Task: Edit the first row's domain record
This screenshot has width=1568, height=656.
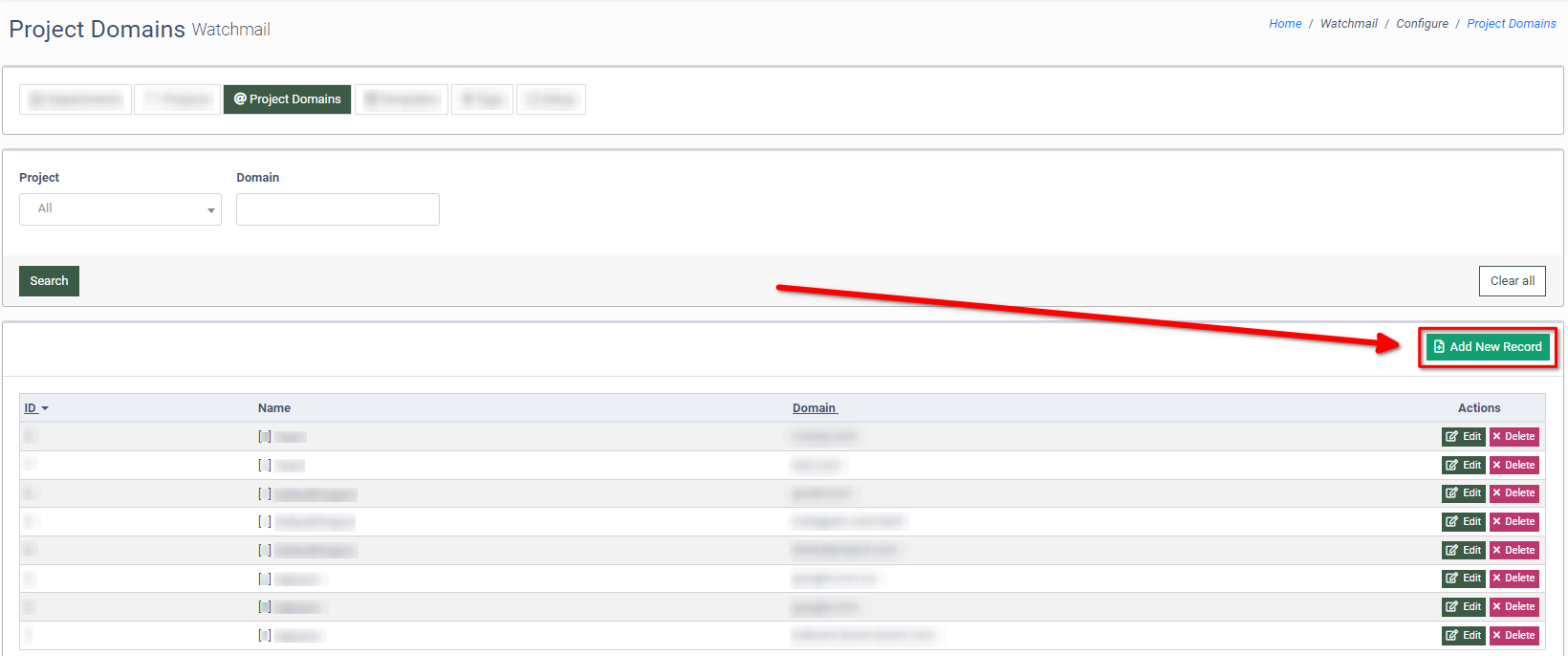Action: [1463, 437]
